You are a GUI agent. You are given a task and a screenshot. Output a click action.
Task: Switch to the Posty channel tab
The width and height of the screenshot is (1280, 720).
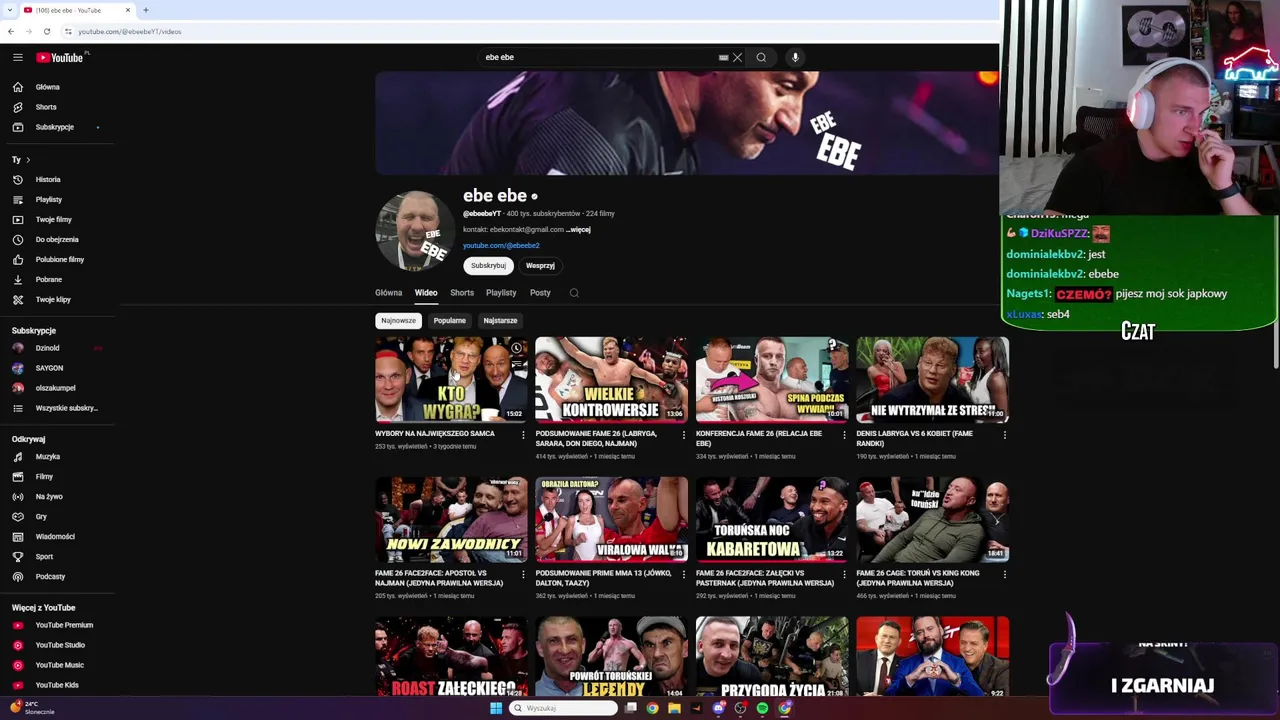[540, 293]
